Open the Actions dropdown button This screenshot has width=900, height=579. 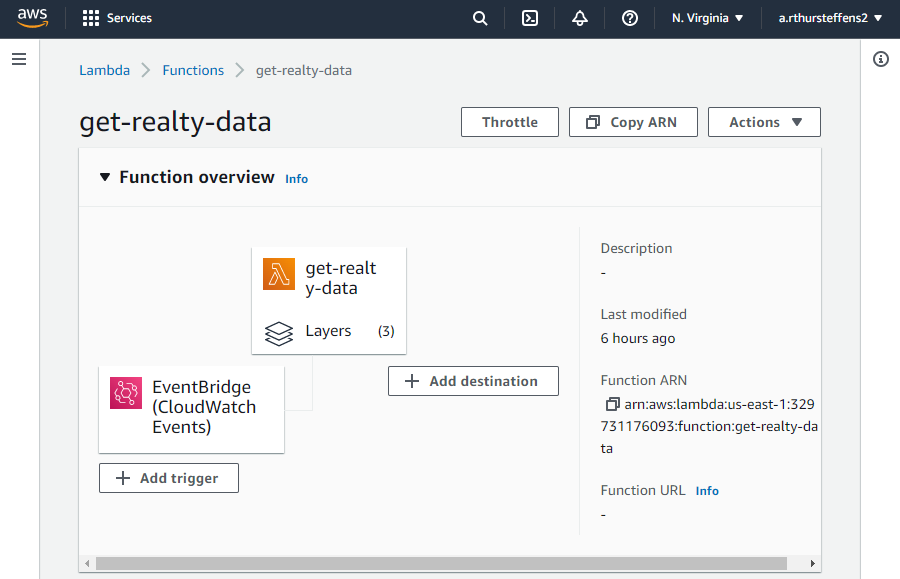[x=765, y=122]
